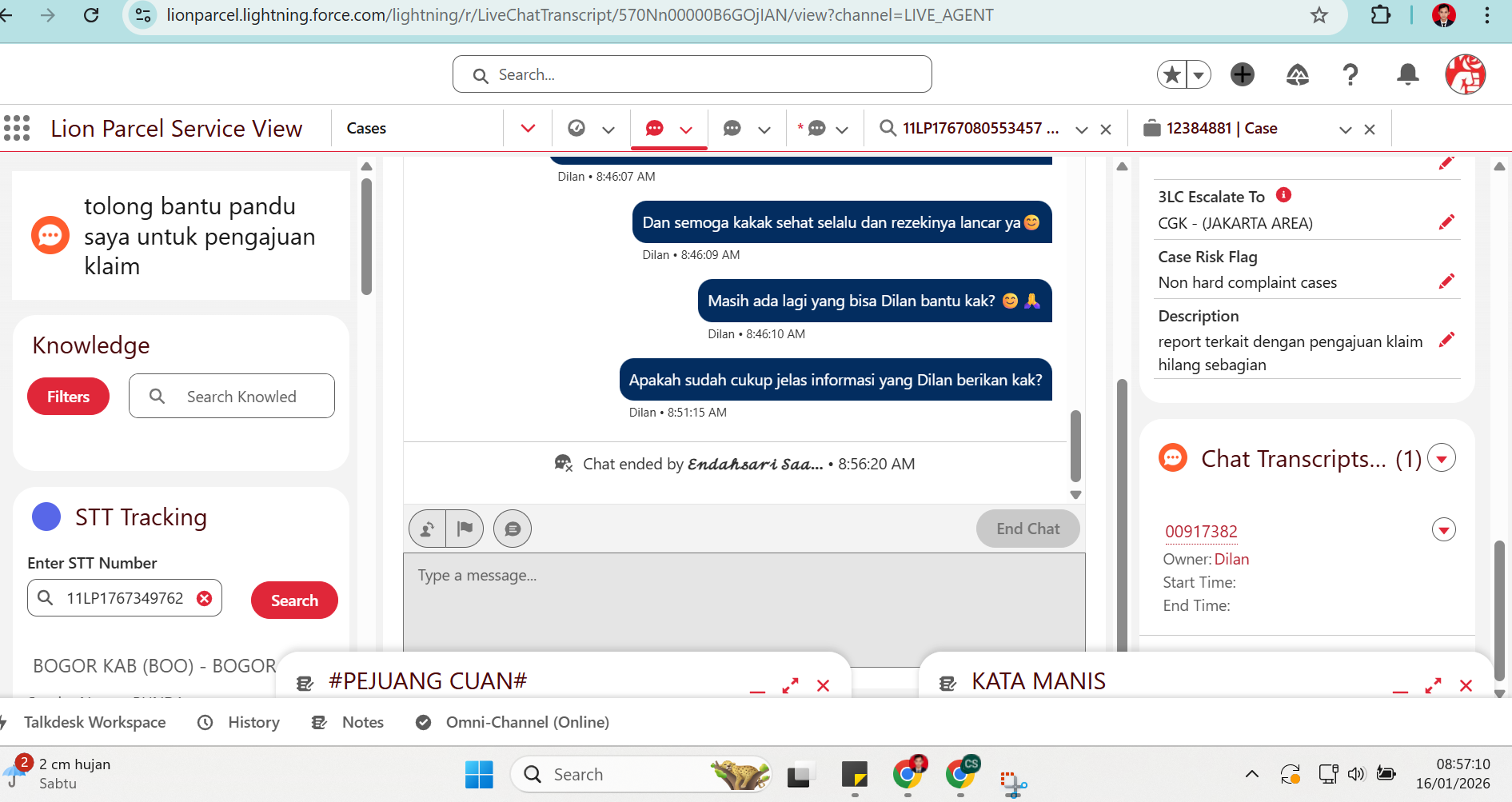1512x802 pixels.
Task: Expand the 12384881 Case tab chevron
Action: click(x=1346, y=130)
